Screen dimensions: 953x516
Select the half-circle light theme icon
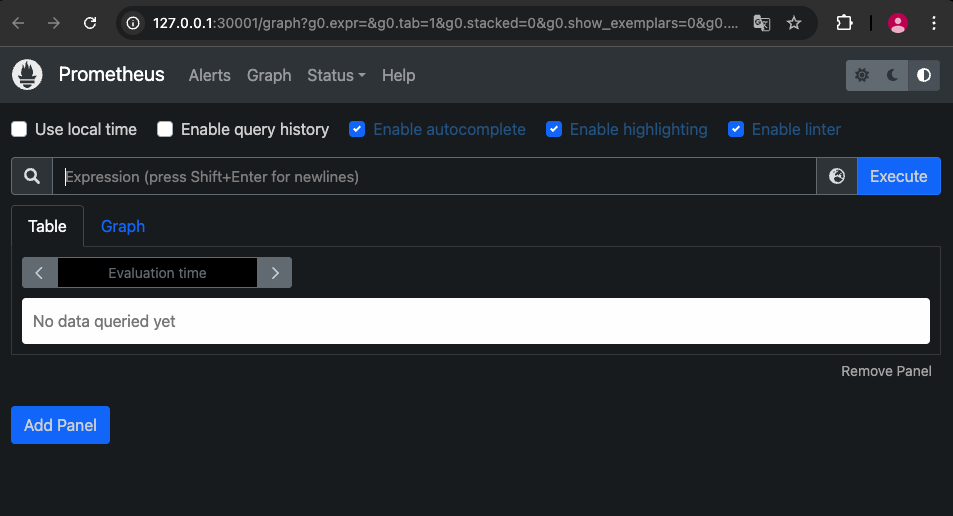[924, 75]
